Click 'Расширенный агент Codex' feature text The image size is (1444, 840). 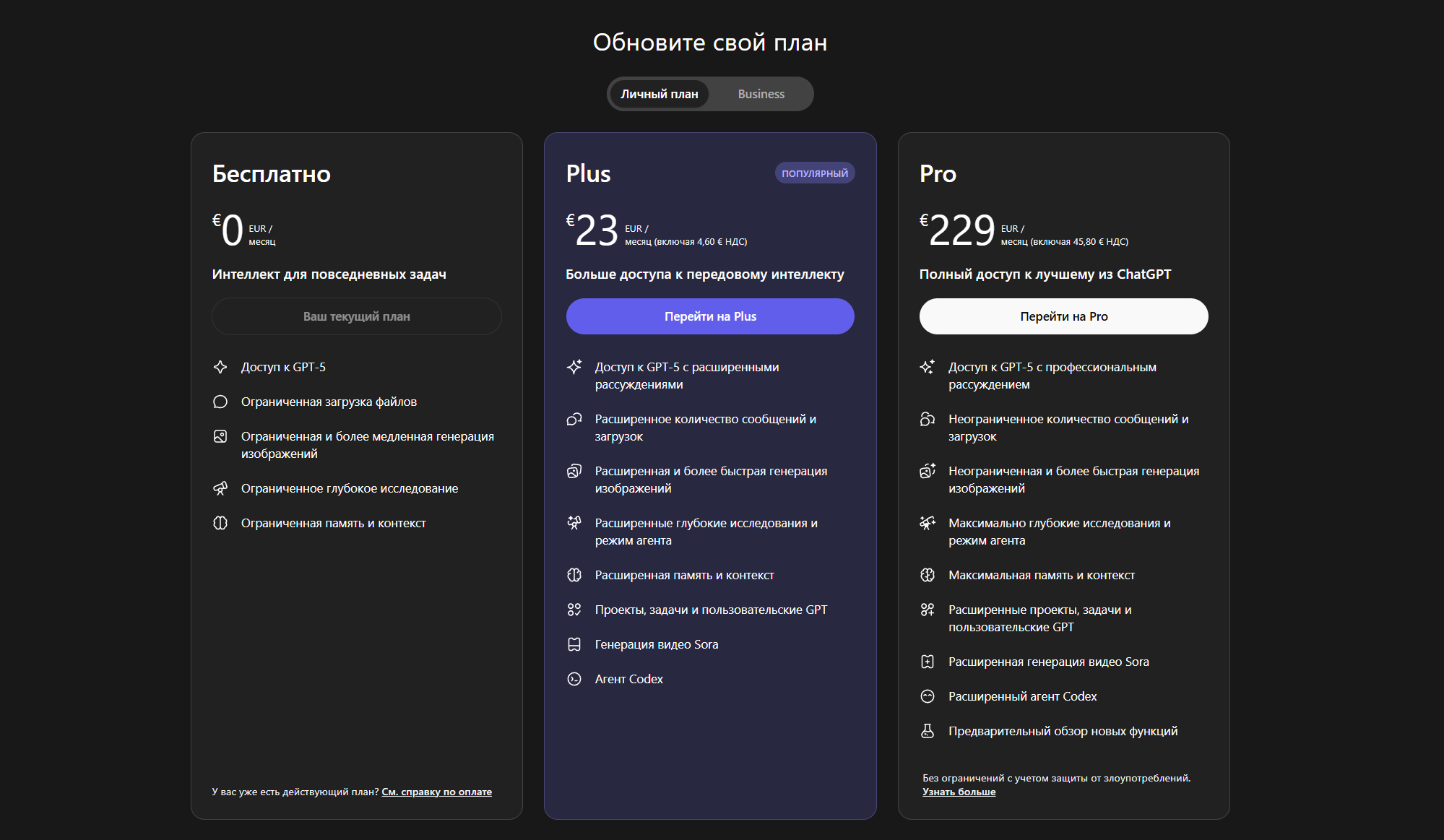click(1023, 696)
